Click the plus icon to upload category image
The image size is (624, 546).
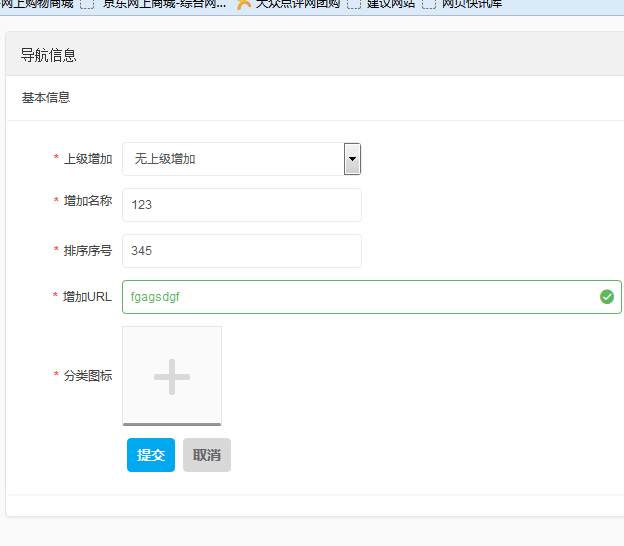[x=172, y=376]
